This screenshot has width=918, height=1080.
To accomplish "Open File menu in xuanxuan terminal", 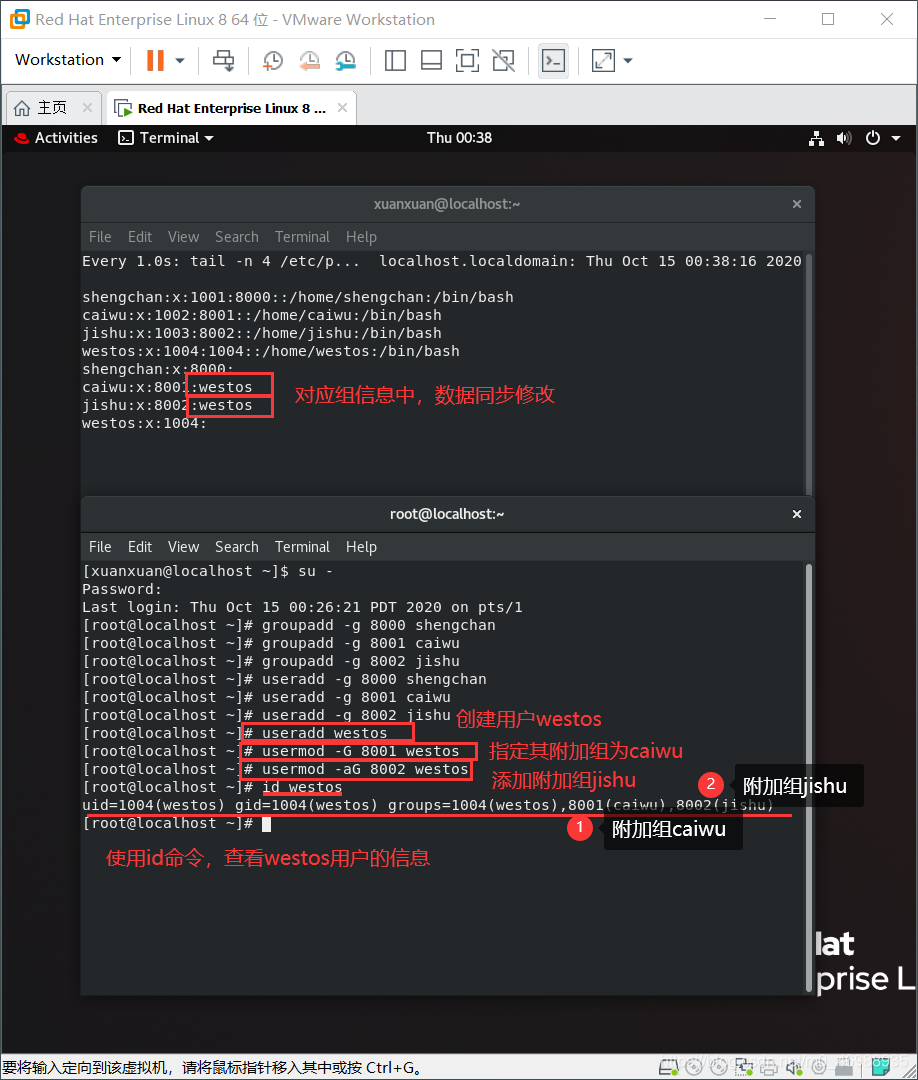I will pos(100,237).
